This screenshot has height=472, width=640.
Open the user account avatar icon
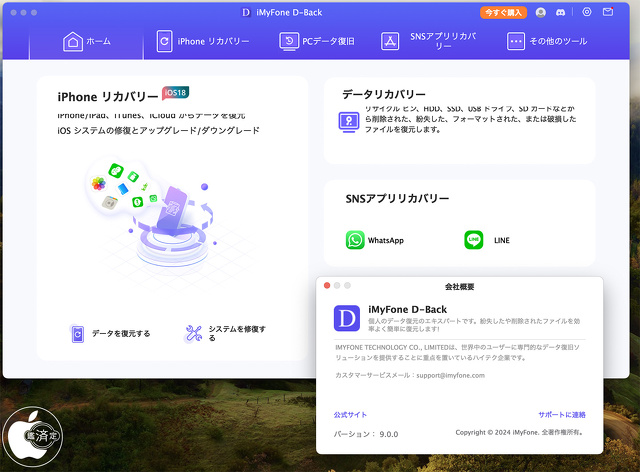540,13
